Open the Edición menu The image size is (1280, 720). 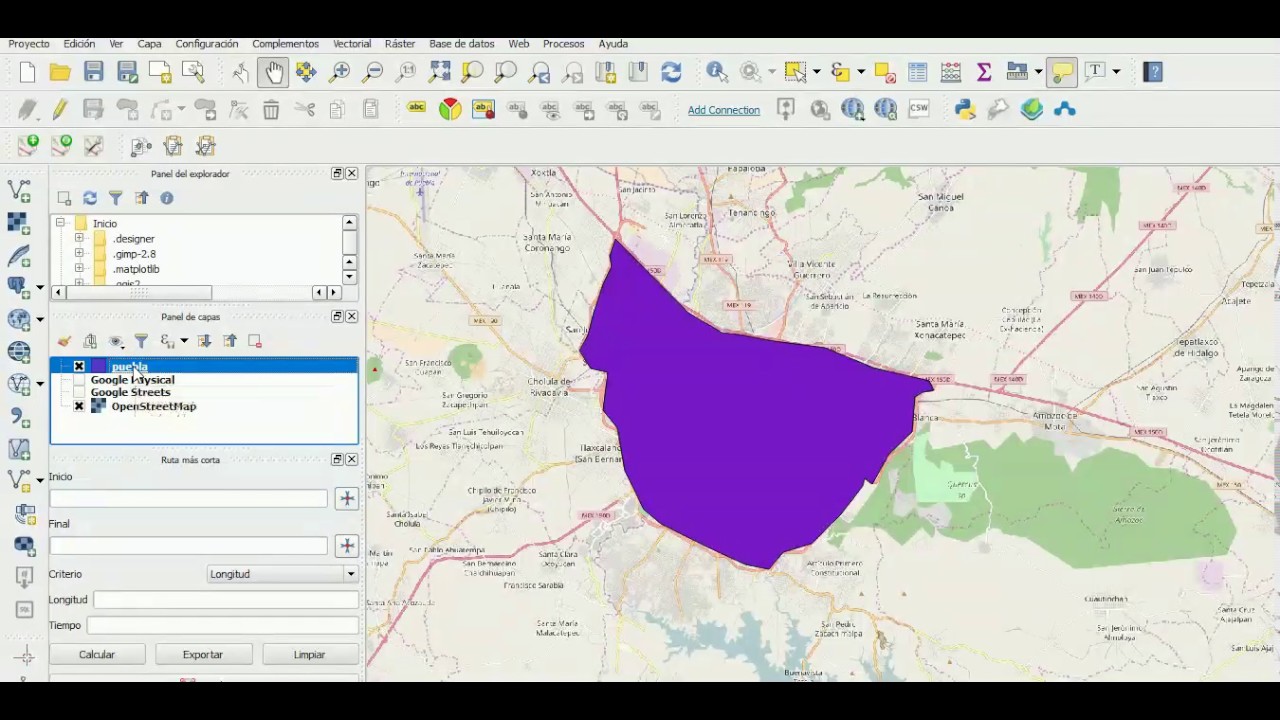click(x=79, y=44)
